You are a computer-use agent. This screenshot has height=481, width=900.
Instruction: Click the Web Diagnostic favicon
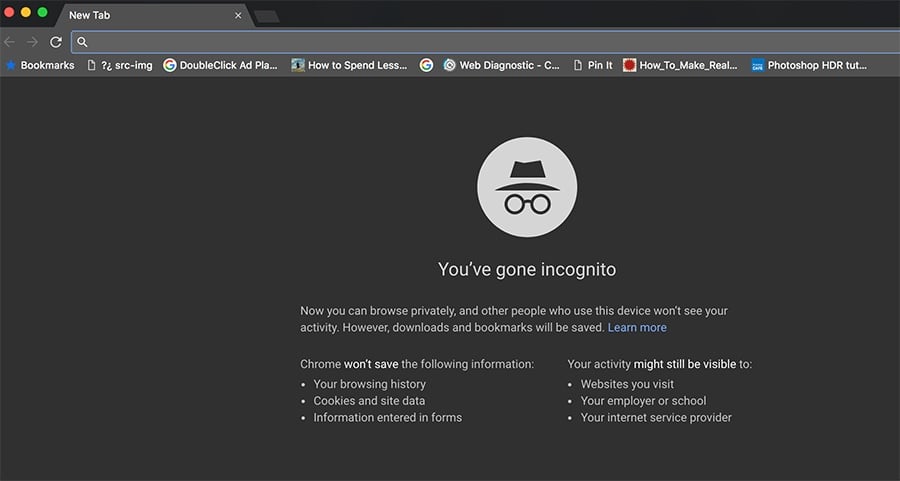449,65
